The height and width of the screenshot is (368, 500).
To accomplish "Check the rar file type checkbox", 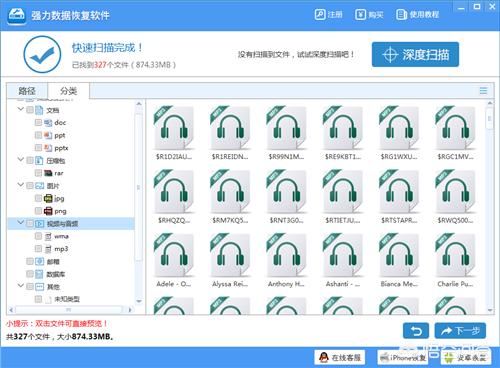I will (38, 173).
